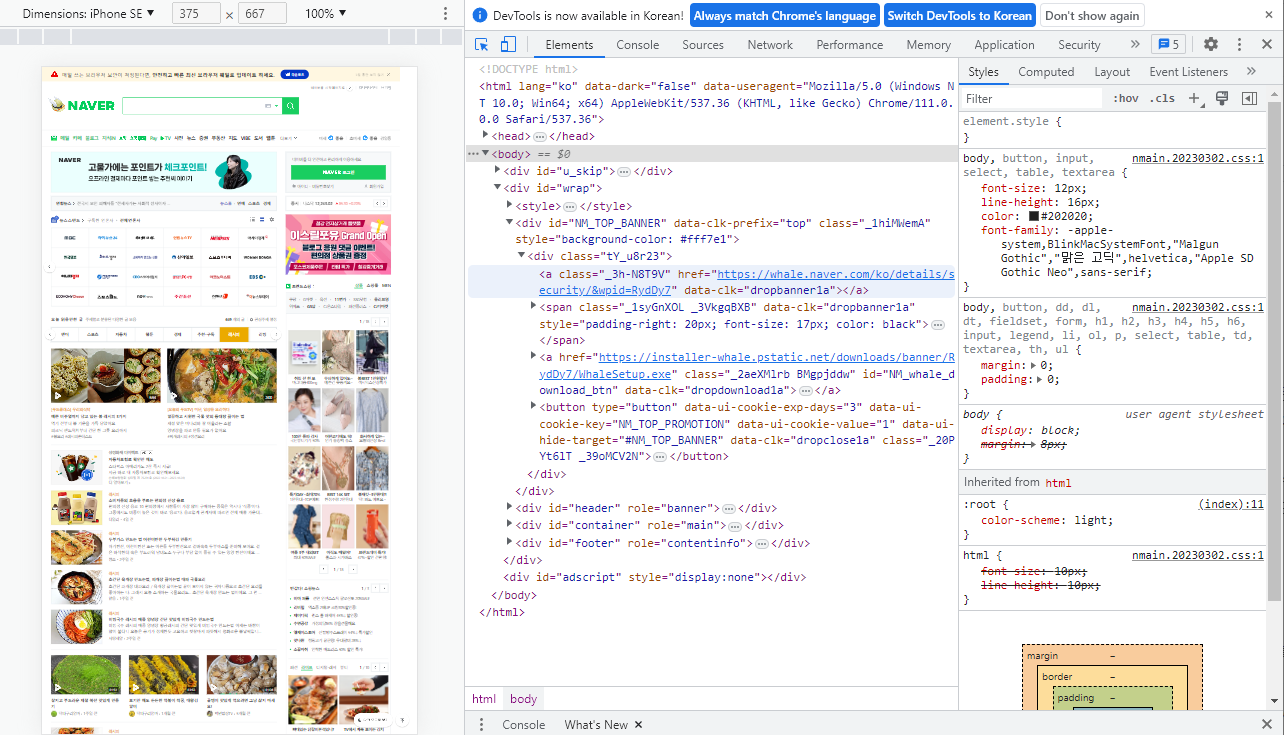Follow the installer-whale.pstatic.net href link
The image size is (1284, 735).
pyautogui.click(x=776, y=357)
